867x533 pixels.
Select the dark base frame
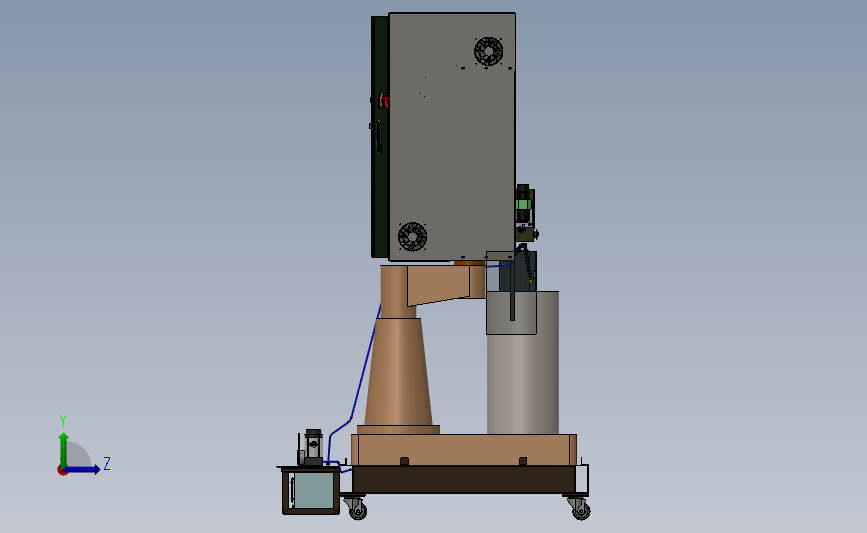coord(464,479)
